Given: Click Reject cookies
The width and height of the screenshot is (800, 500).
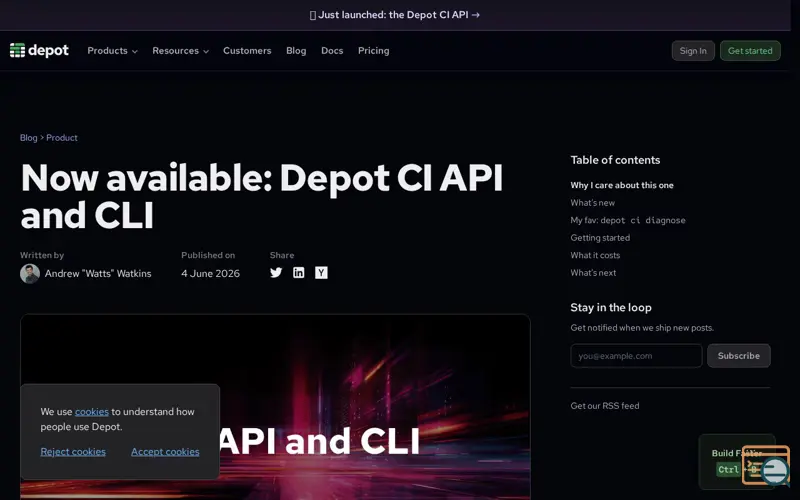Looking at the screenshot, I should pos(73,452).
